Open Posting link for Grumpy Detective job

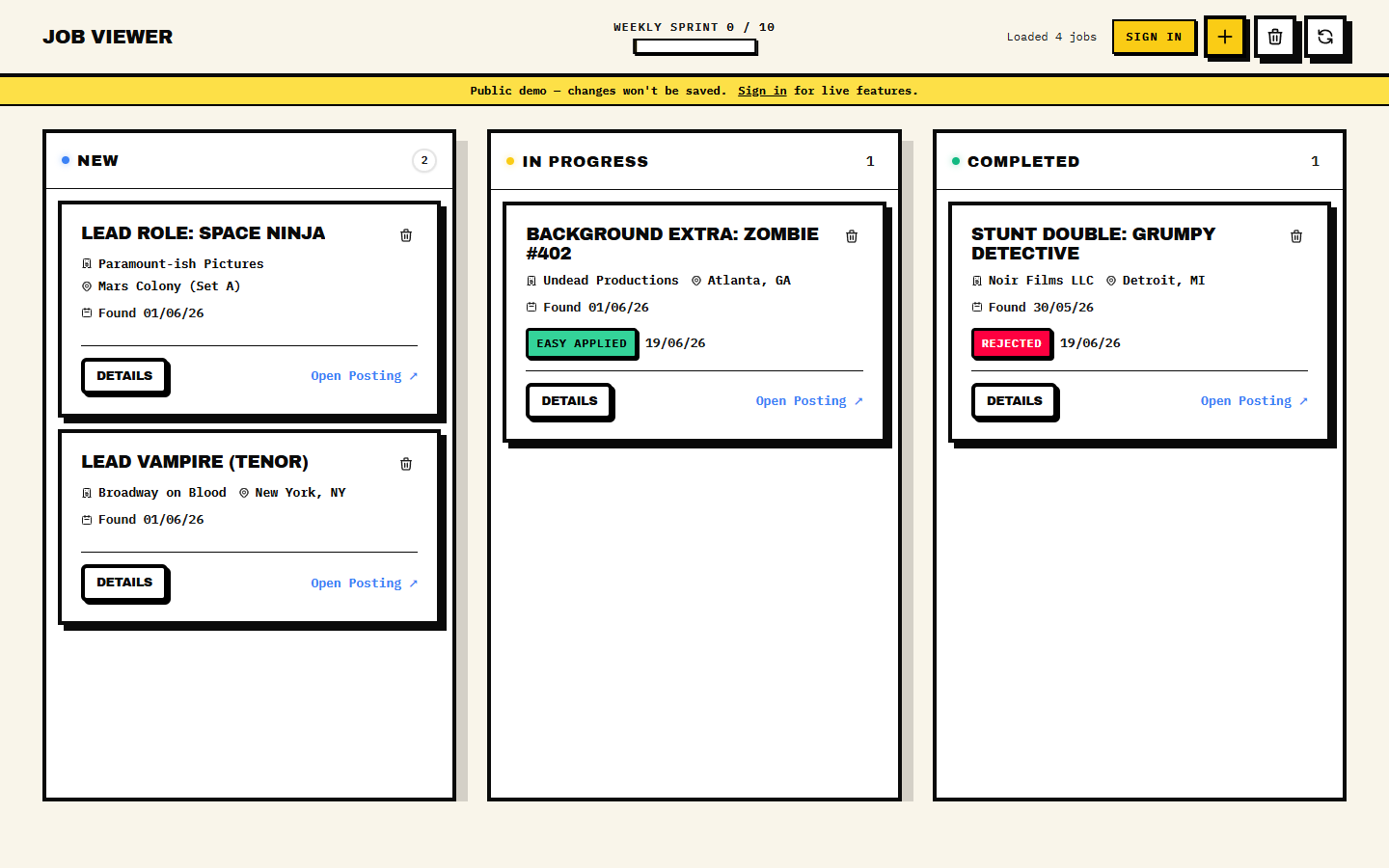point(1254,401)
